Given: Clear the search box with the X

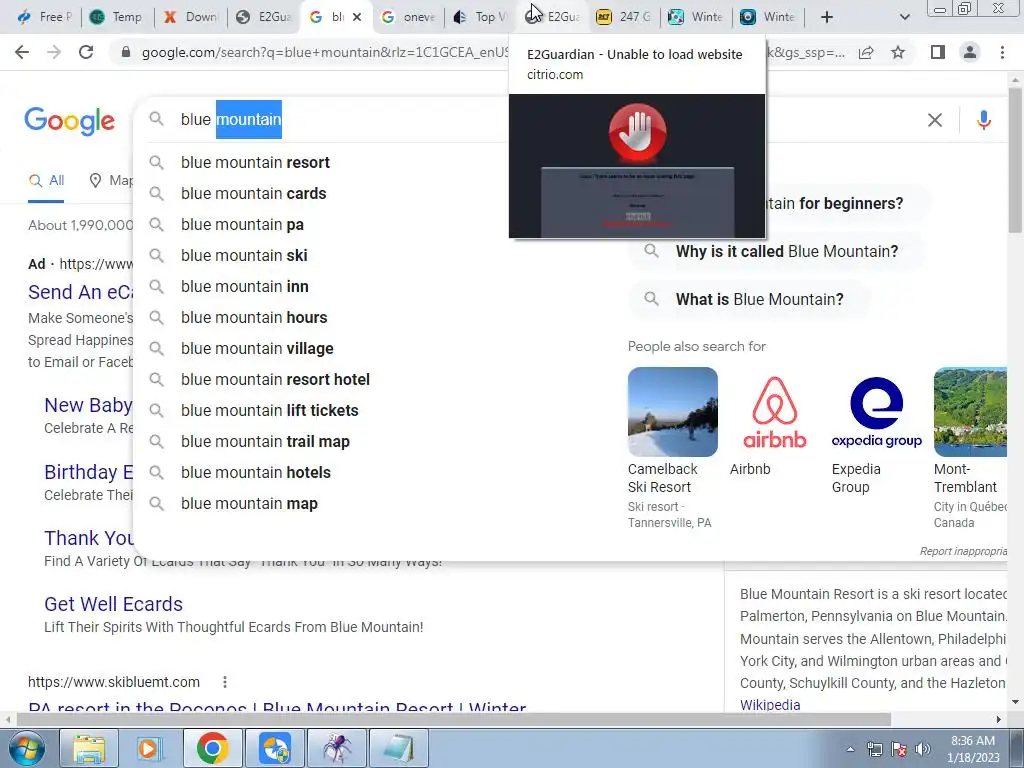Looking at the screenshot, I should point(935,120).
